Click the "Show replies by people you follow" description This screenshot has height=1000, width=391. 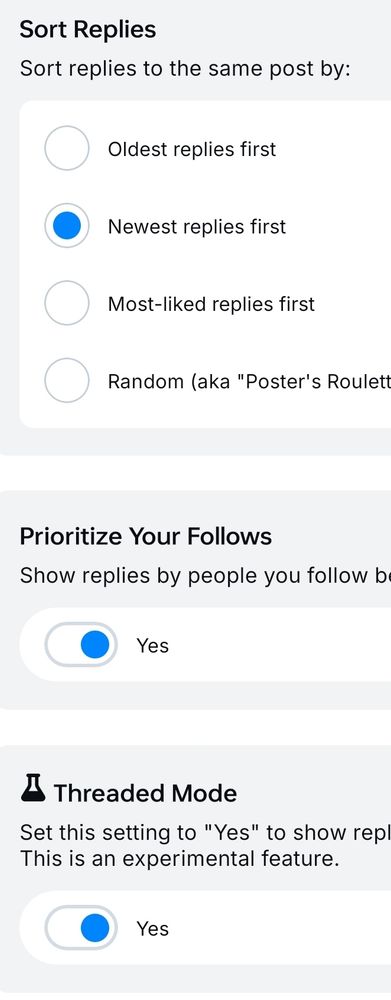tap(205, 575)
